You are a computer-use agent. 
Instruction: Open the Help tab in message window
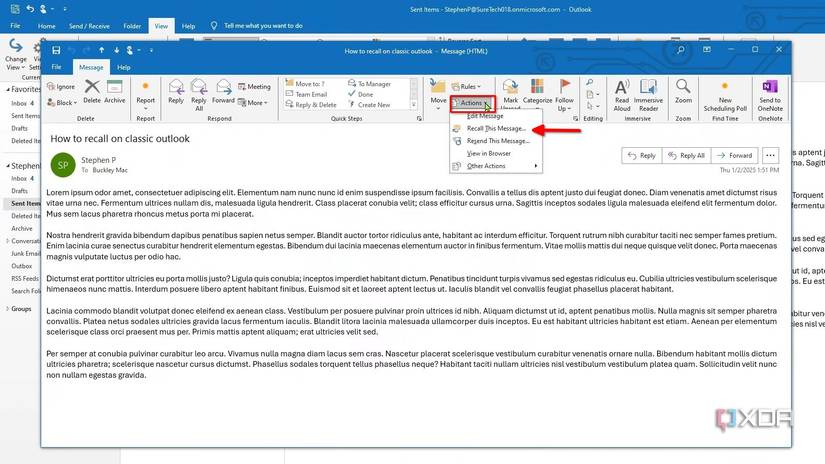124,67
